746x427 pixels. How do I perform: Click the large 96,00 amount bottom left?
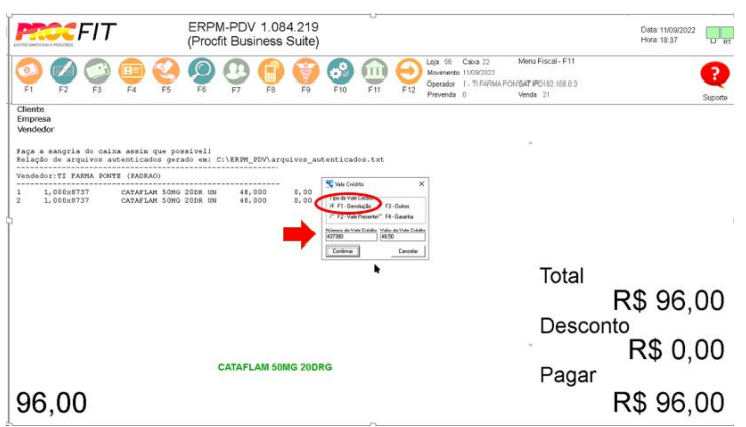[51, 402]
